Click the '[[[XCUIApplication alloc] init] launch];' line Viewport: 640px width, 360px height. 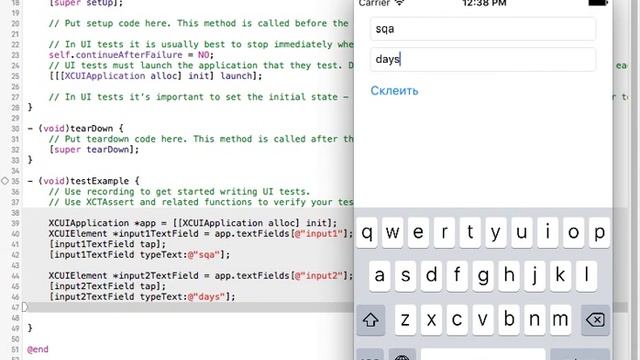156,76
